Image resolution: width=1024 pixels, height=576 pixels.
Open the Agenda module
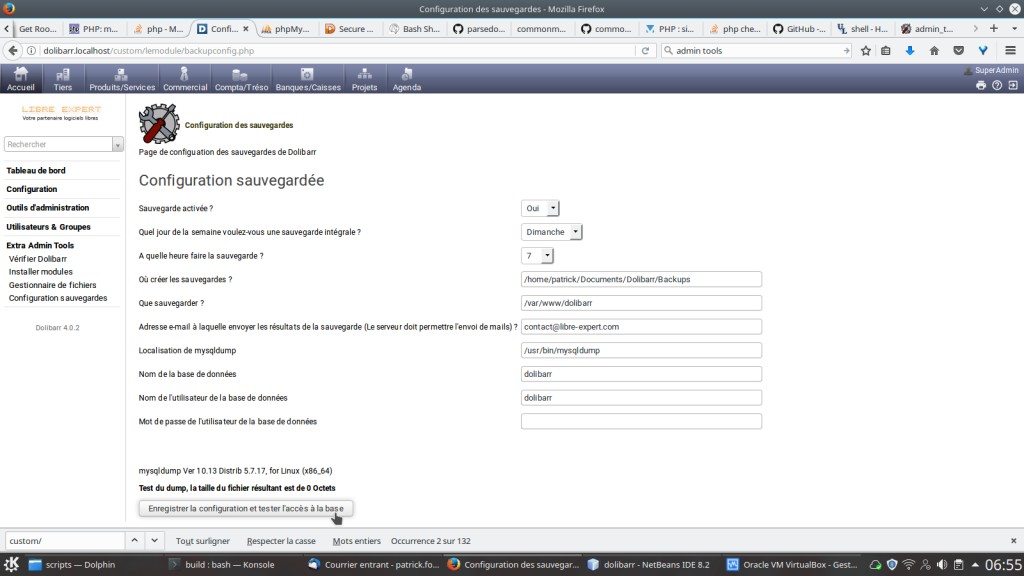(407, 79)
